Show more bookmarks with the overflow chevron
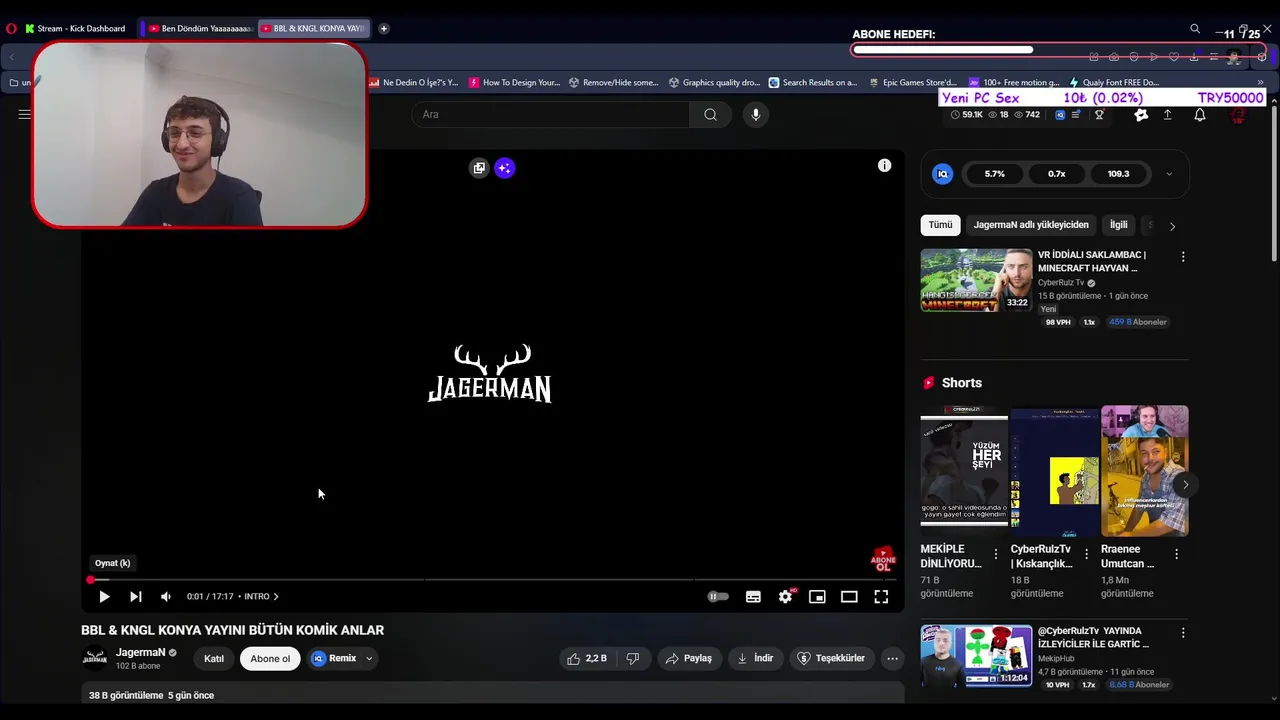This screenshot has height=720, width=1280. coord(1260,82)
